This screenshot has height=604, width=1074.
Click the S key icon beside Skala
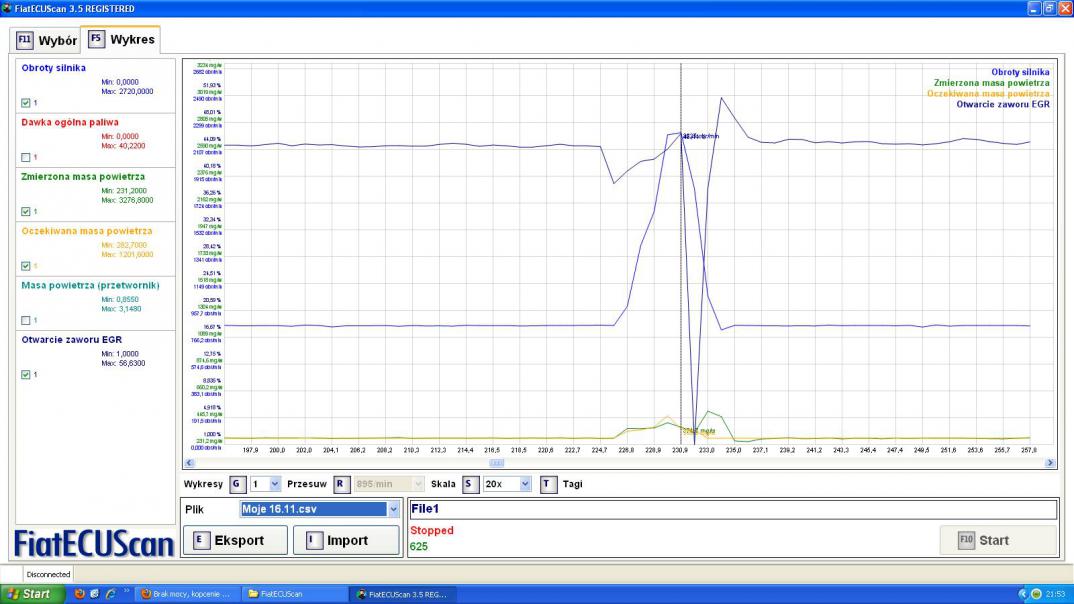click(x=469, y=484)
